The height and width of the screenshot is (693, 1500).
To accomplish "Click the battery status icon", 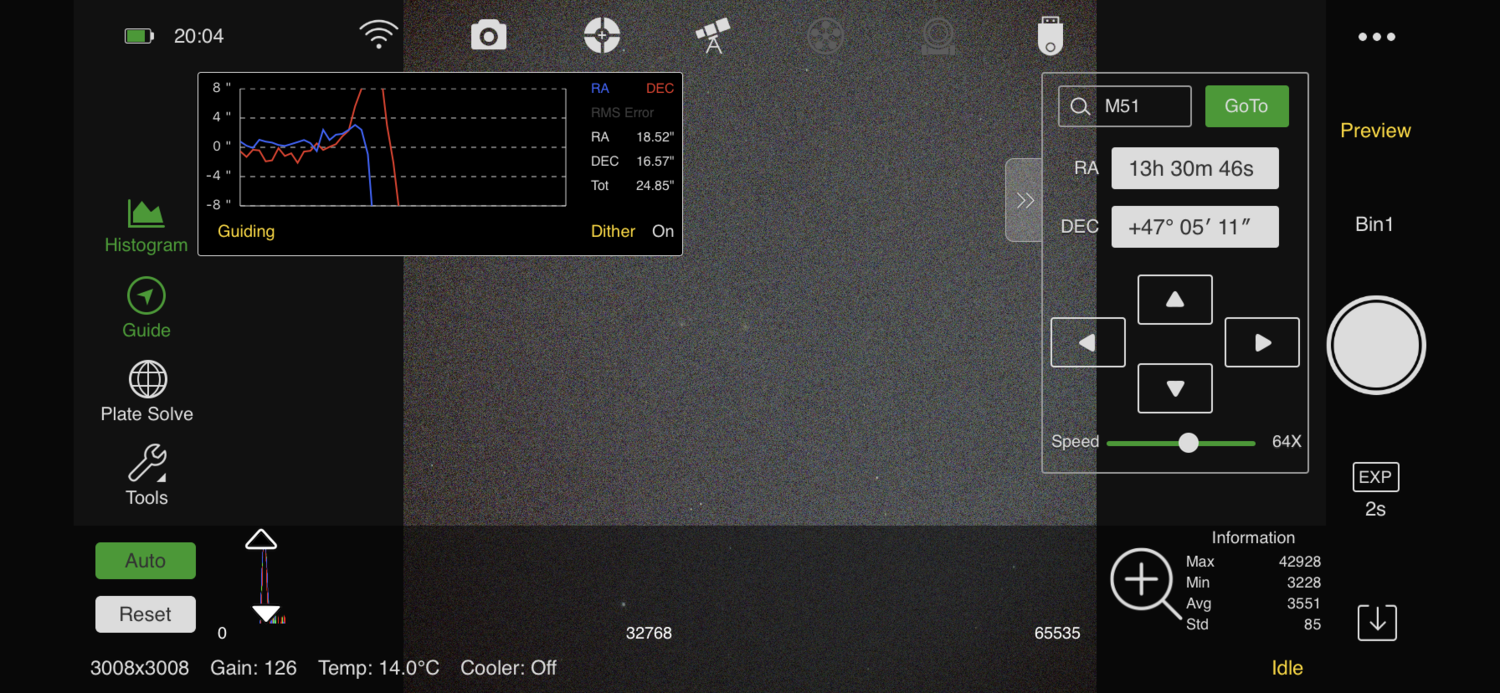I will [139, 36].
